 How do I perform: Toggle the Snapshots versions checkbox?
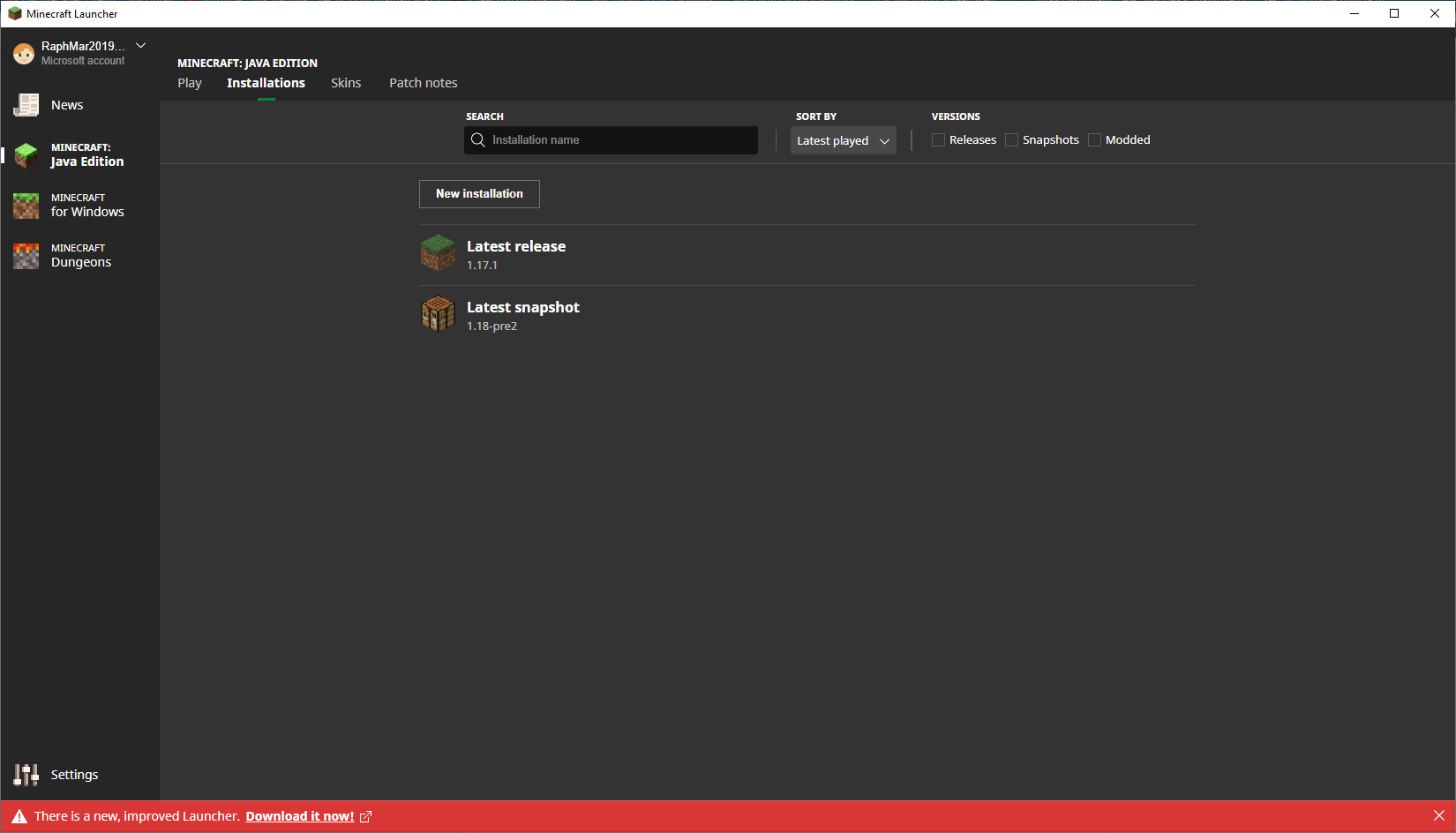point(1012,140)
